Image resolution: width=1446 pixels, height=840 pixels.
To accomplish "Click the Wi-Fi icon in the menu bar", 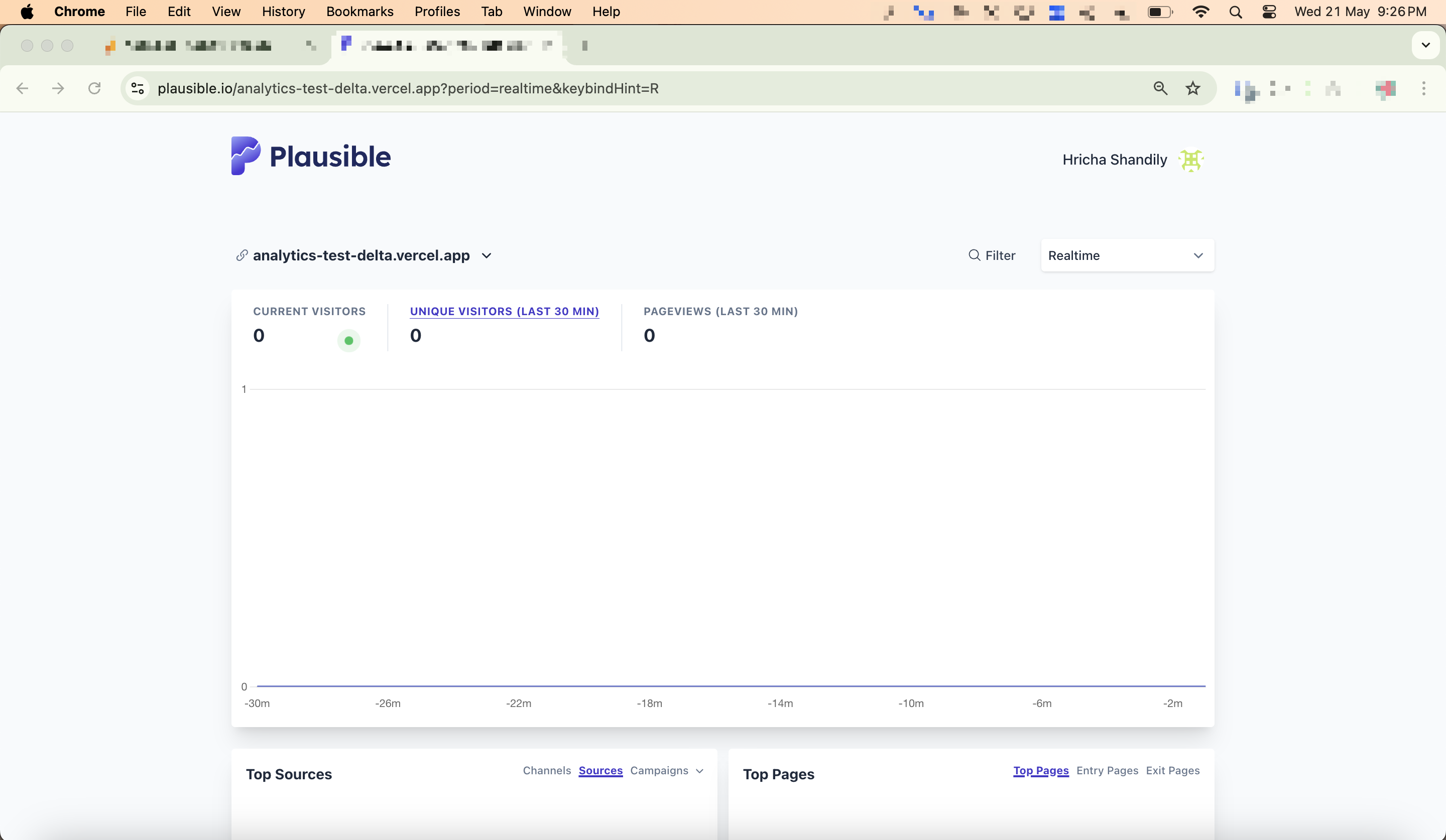I will (1200, 12).
